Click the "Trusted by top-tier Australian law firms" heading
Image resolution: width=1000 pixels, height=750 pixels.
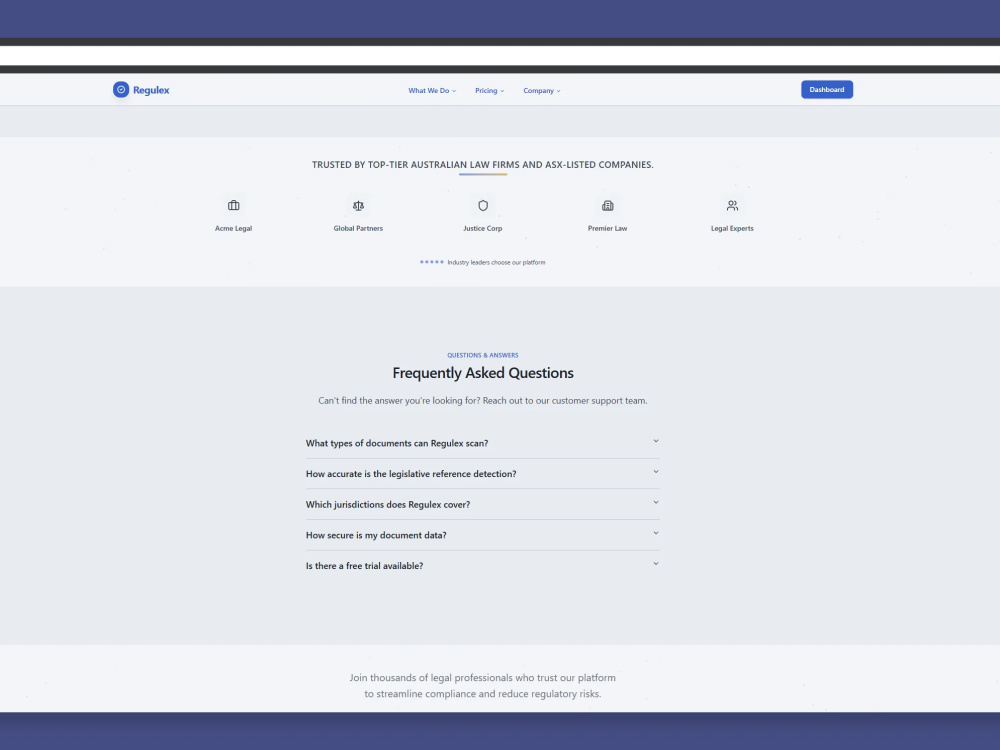coord(483,165)
